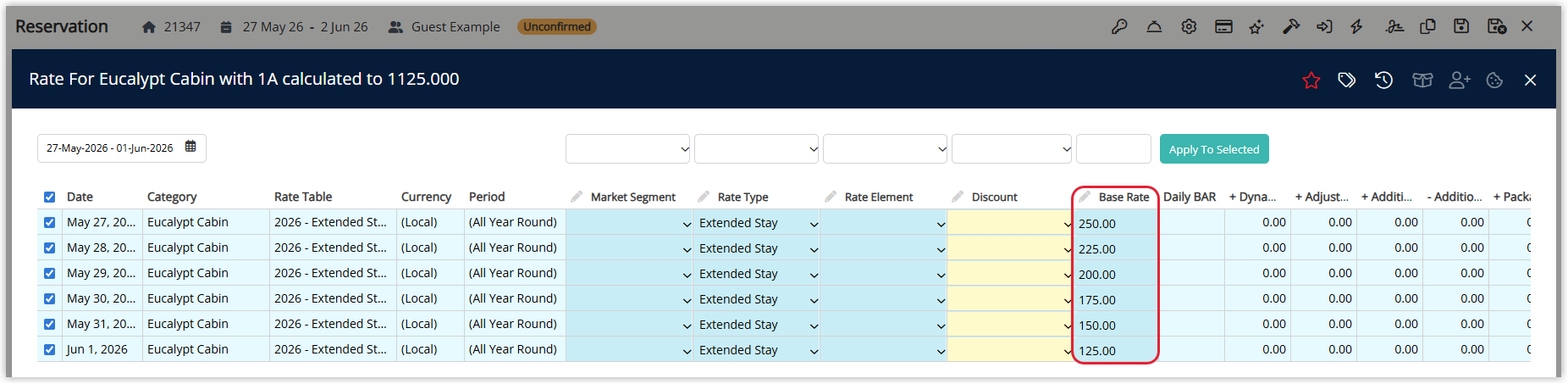Open the second empty bulk-apply dropdown
Screen dimensions: 1568x384
coord(757,148)
